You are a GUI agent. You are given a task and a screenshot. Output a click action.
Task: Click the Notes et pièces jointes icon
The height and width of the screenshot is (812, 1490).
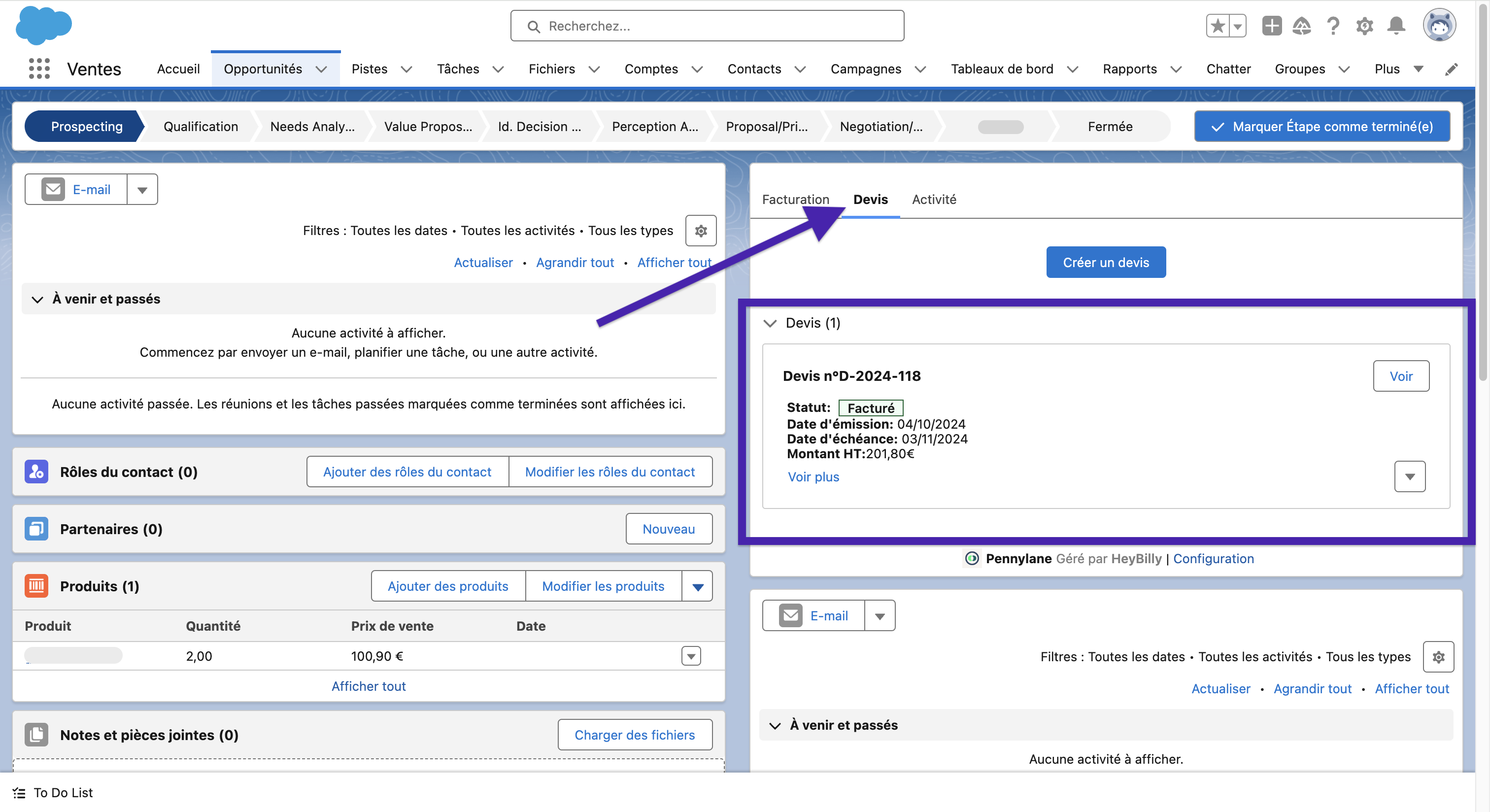click(36, 735)
